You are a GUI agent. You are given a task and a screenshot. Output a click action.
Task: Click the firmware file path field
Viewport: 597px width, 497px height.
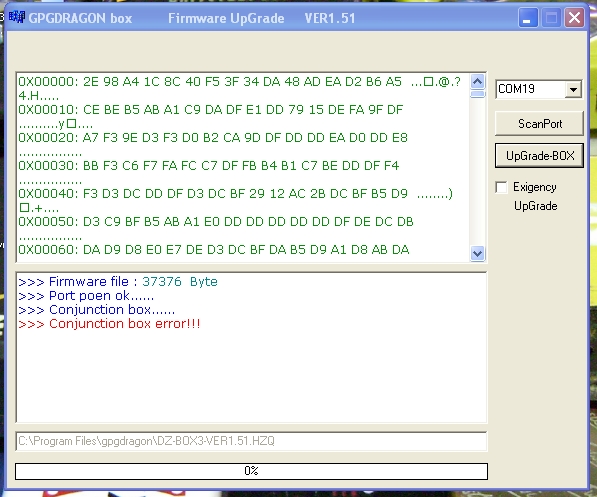(251, 441)
